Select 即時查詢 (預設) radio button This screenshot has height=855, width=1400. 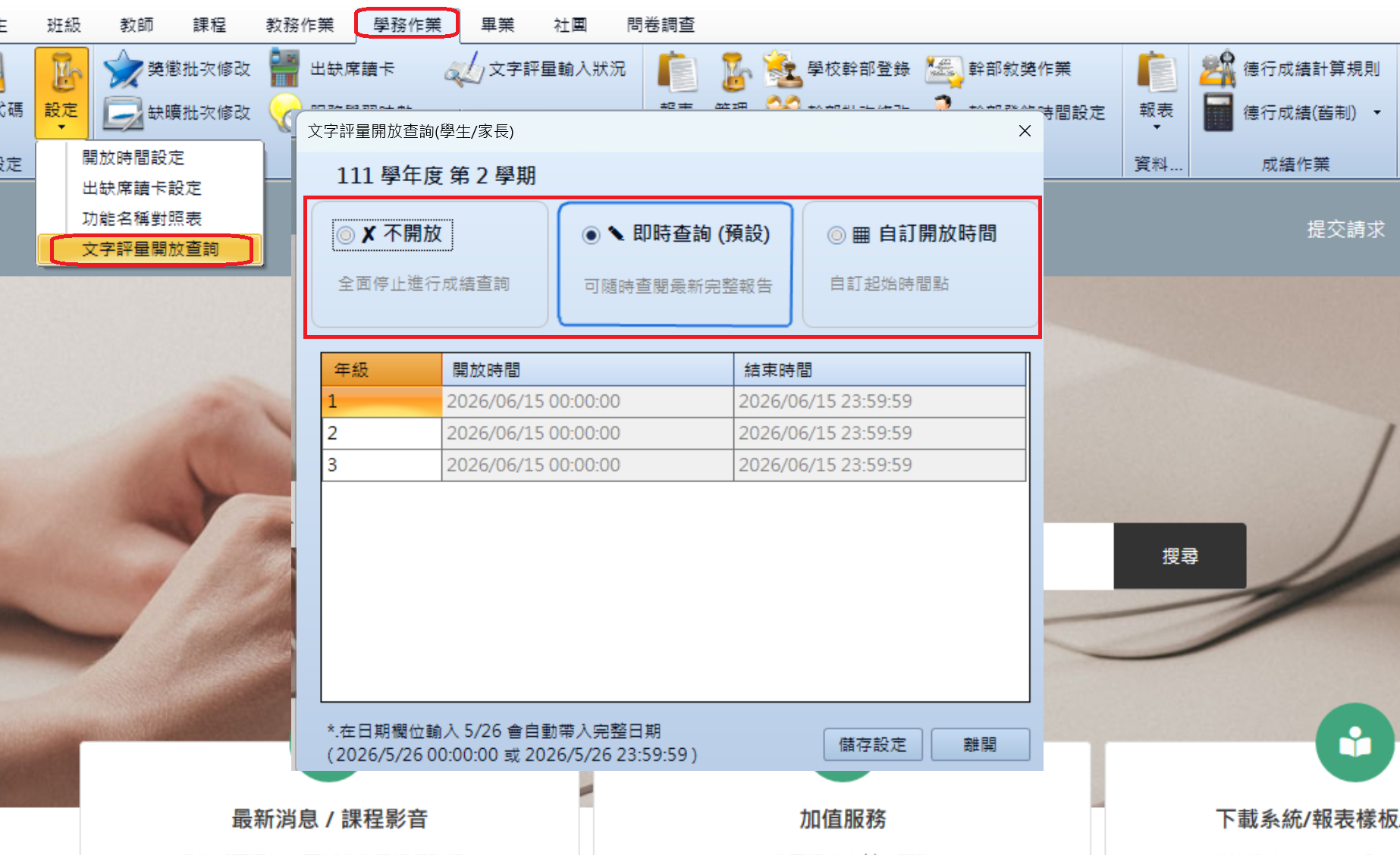coord(591,235)
